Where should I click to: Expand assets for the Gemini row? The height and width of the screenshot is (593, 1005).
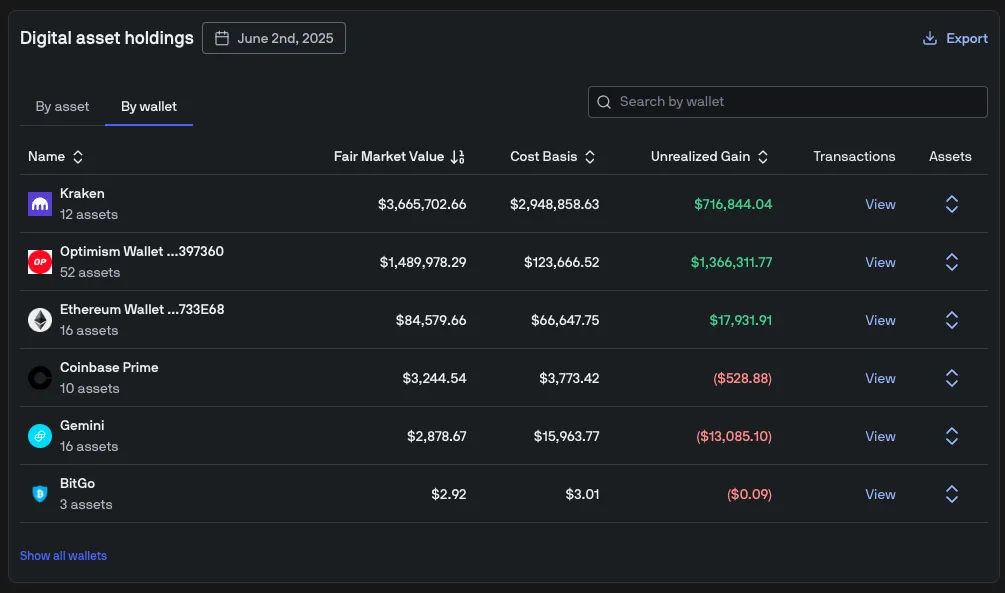[x=952, y=436]
